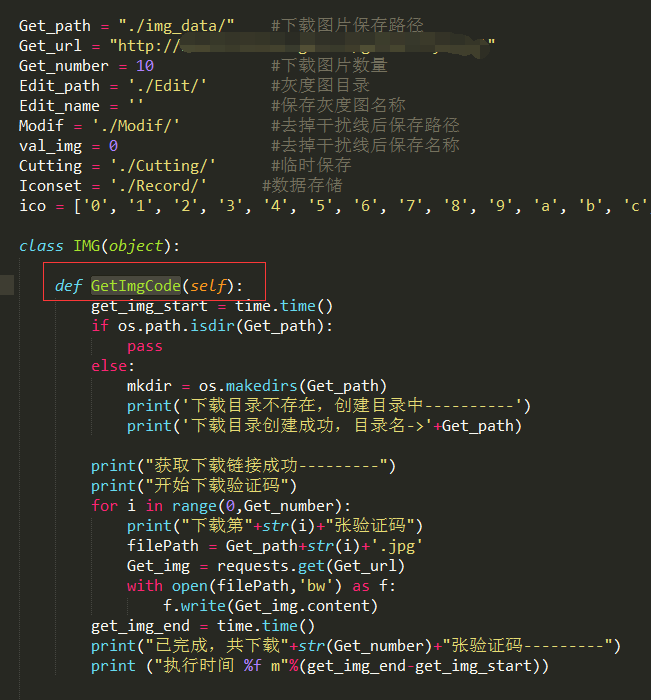Click the f.write call line
Screen dimensions: 651x700
(x=271, y=606)
